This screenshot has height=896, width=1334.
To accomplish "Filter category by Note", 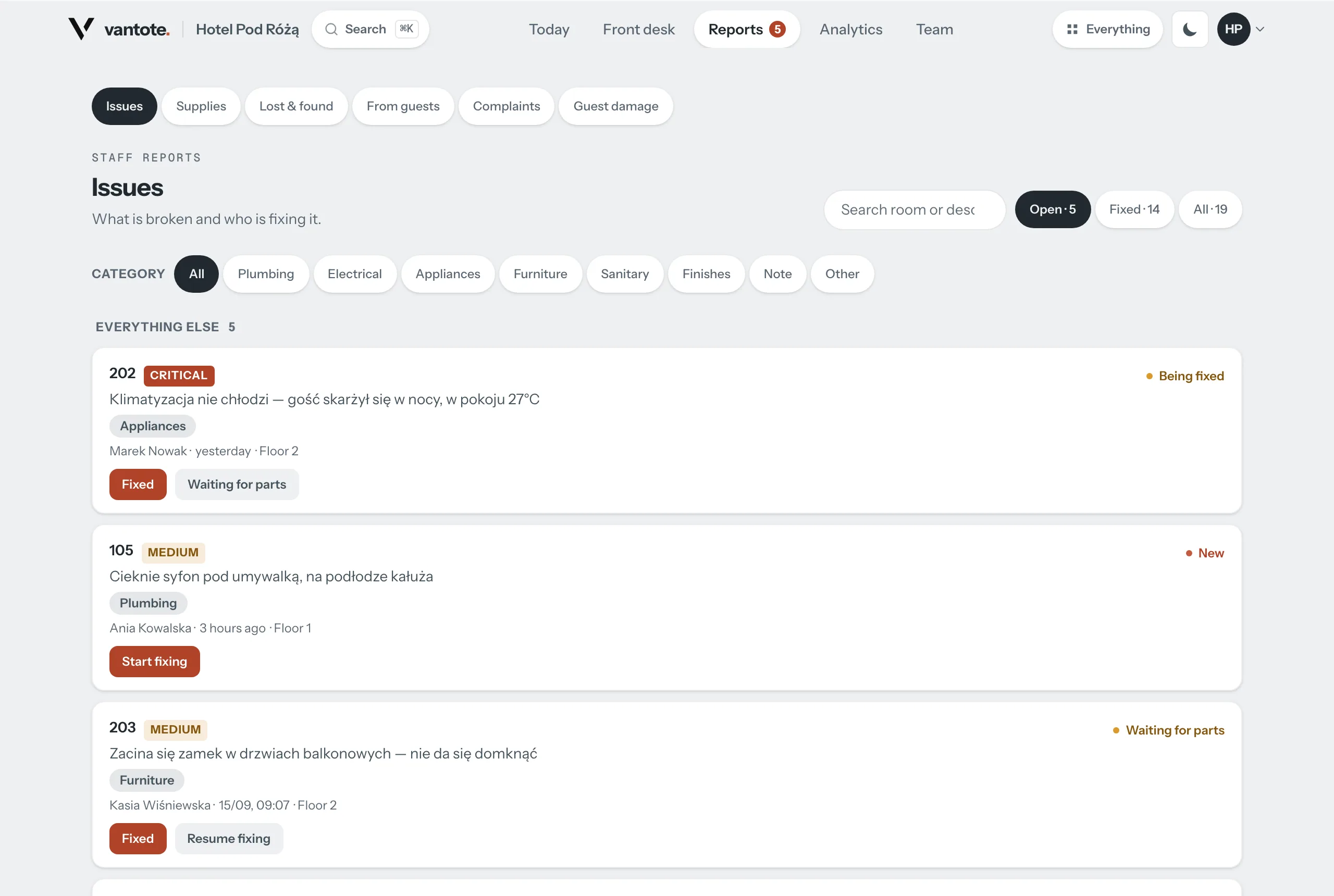I will tap(777, 275).
